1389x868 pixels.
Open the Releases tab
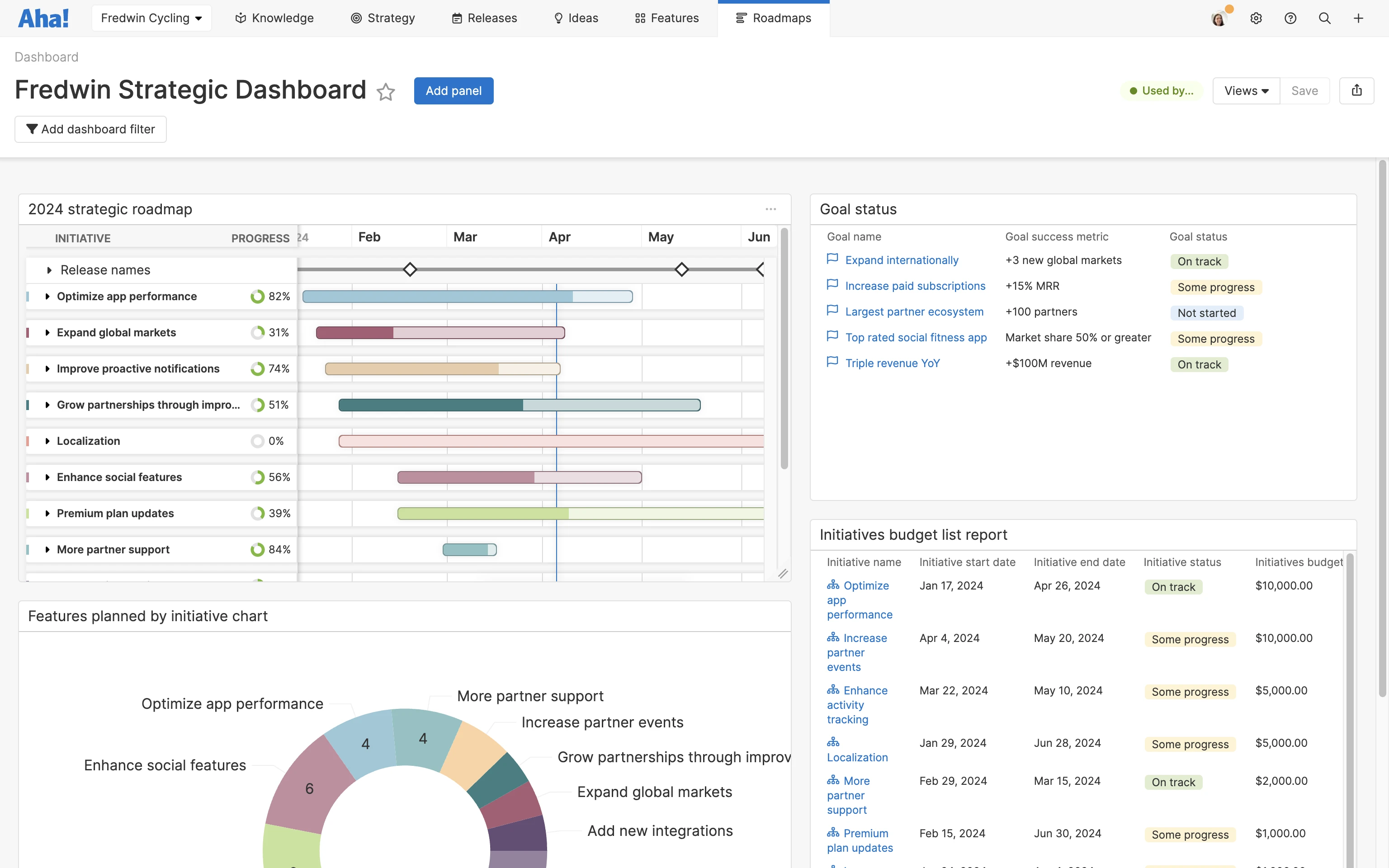click(x=484, y=18)
